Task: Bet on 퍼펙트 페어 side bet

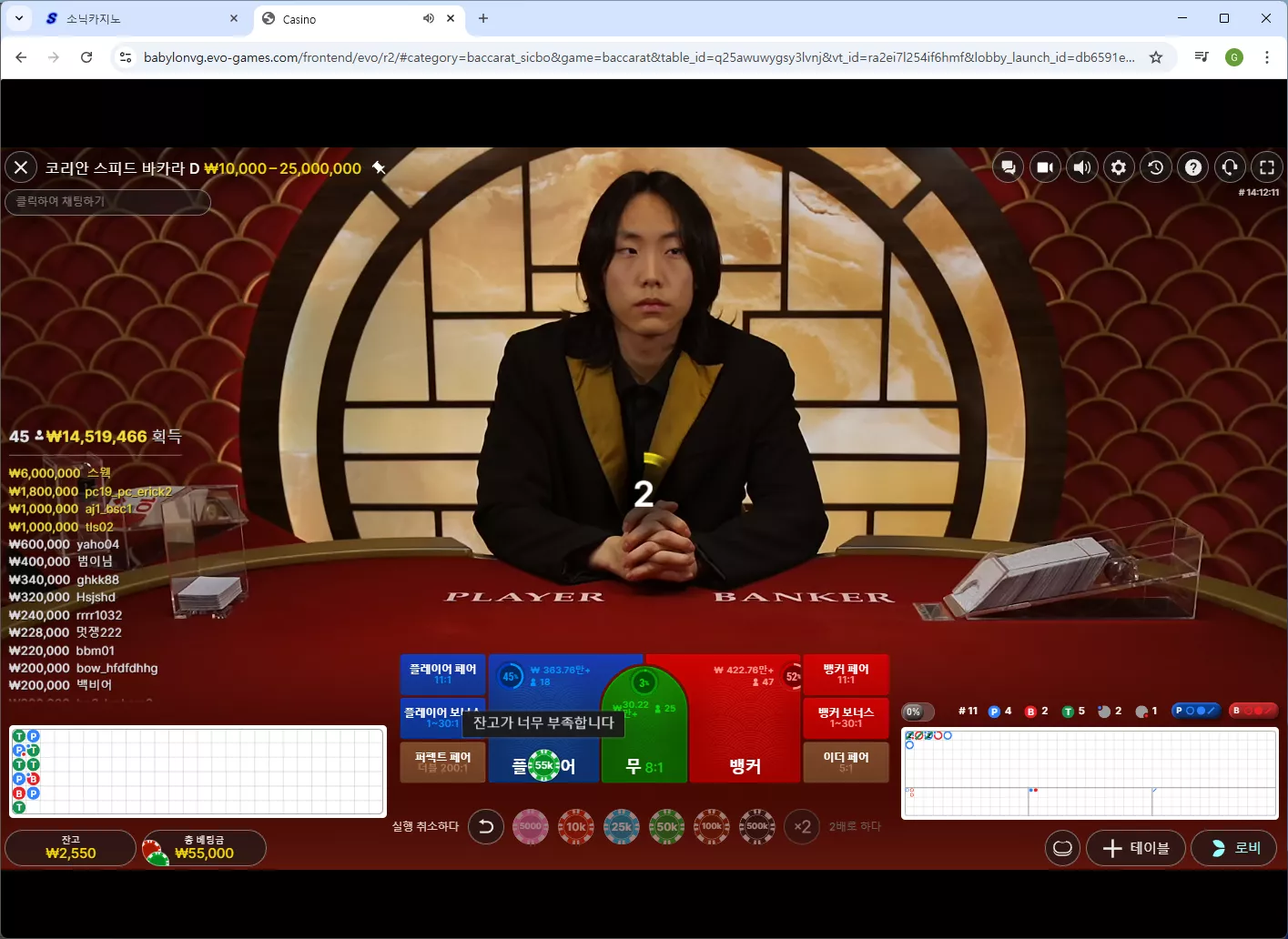Action: pyautogui.click(x=443, y=762)
